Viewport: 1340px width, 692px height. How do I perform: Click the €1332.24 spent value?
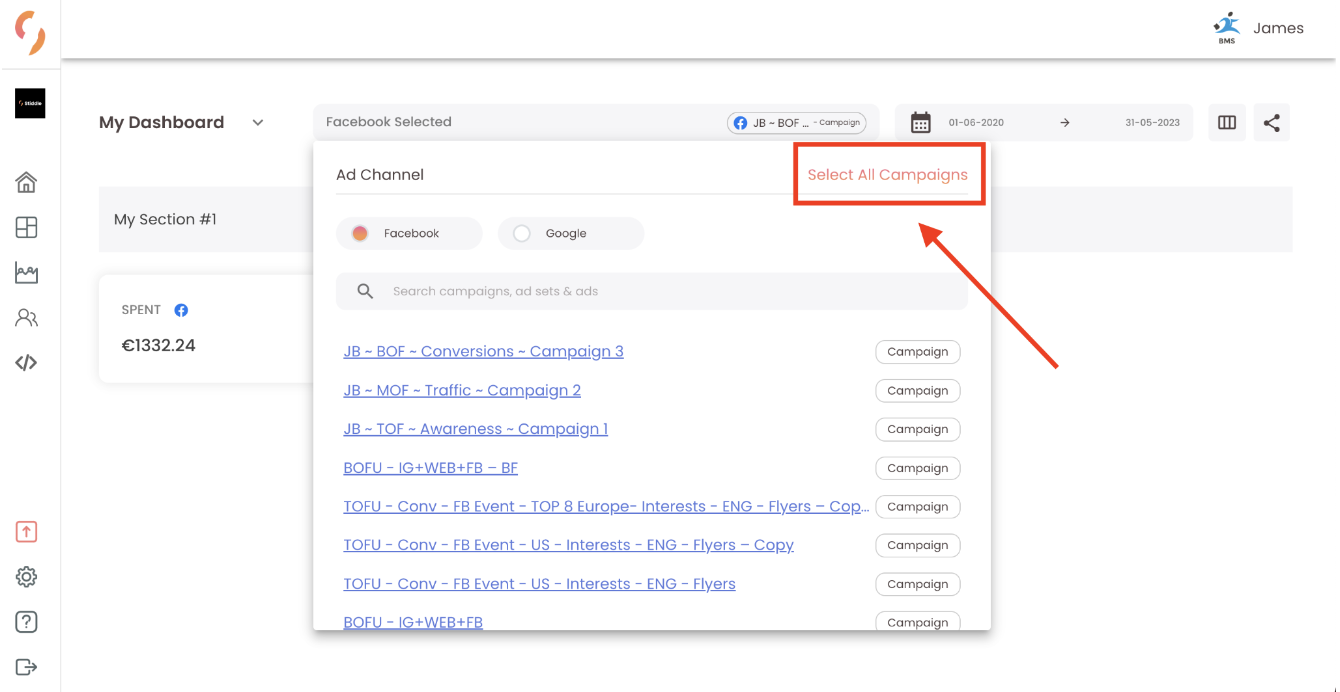click(x=158, y=346)
